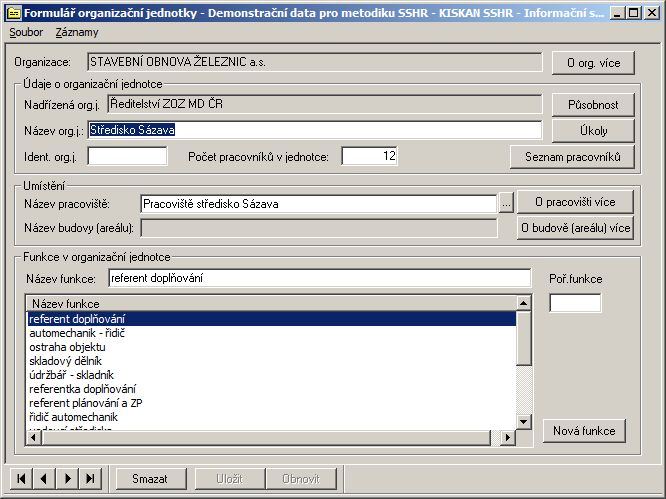This screenshot has width=666, height=499.
Task: Go to the previous record
Action: click(43, 479)
